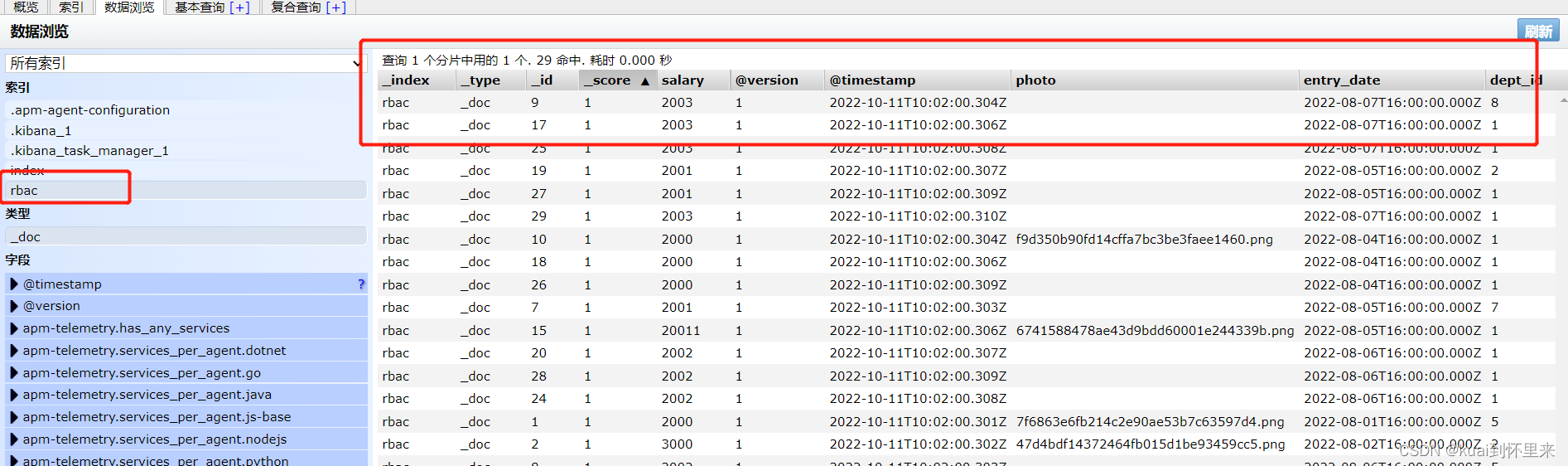This screenshot has height=466, width=1568.
Task: Click photo 7f6863e6fb214c2e90ae53b7c63597d4.png
Action: (x=1150, y=422)
